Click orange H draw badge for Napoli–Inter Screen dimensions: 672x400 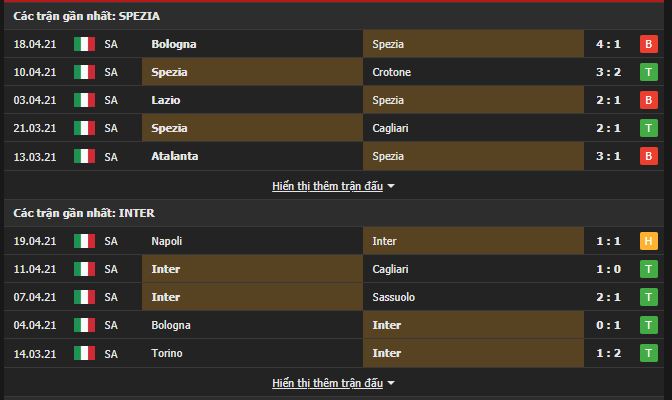point(648,241)
